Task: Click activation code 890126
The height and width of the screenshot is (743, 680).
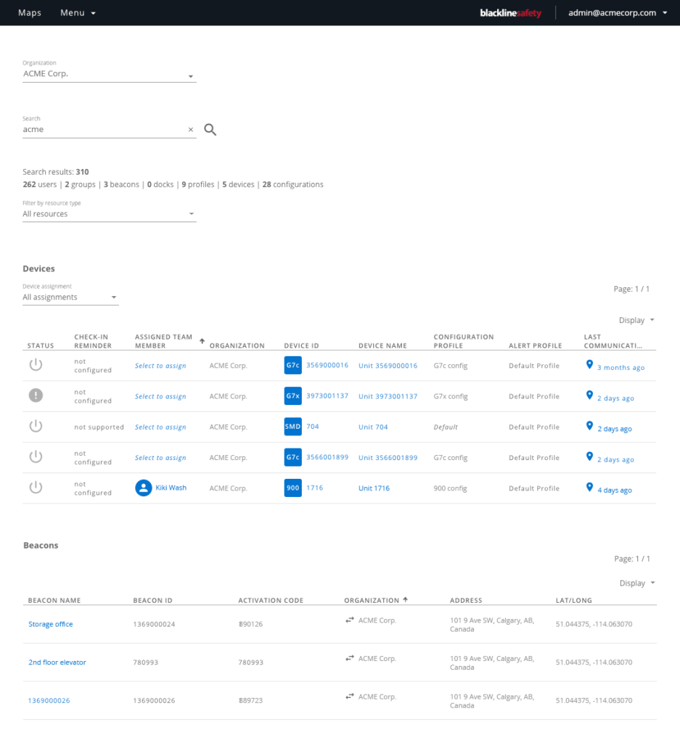Action: [x=251, y=624]
